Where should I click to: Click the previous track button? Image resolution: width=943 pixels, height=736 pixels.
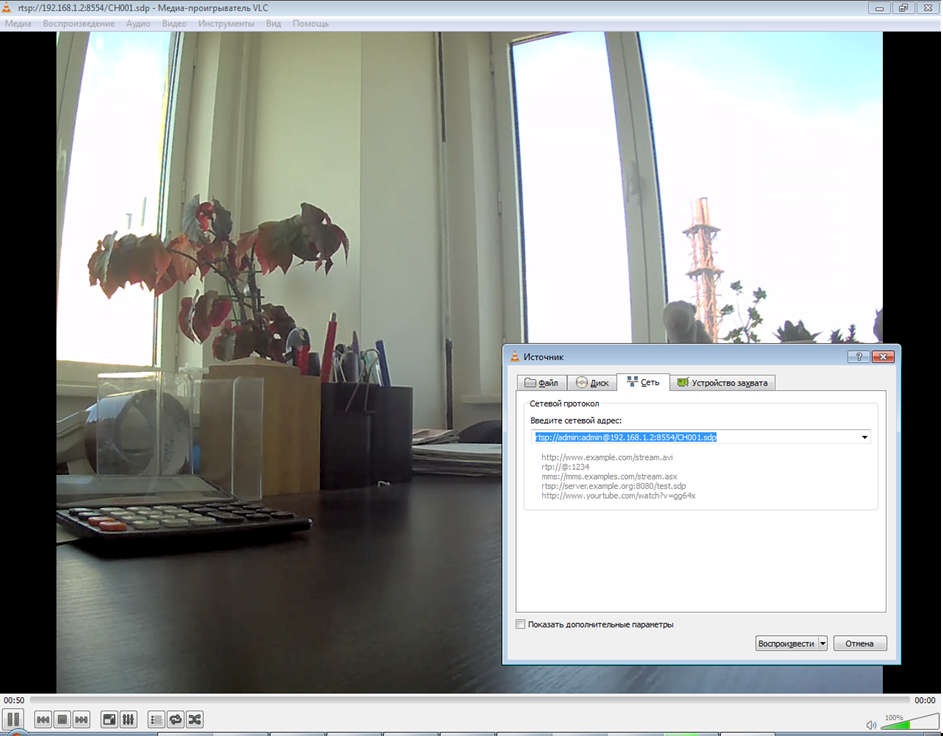tap(43, 719)
